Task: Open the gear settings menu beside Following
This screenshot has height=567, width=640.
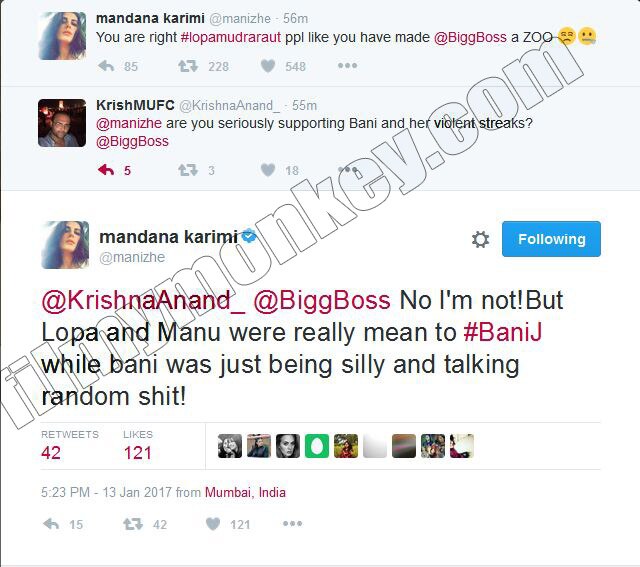Action: pyautogui.click(x=480, y=239)
